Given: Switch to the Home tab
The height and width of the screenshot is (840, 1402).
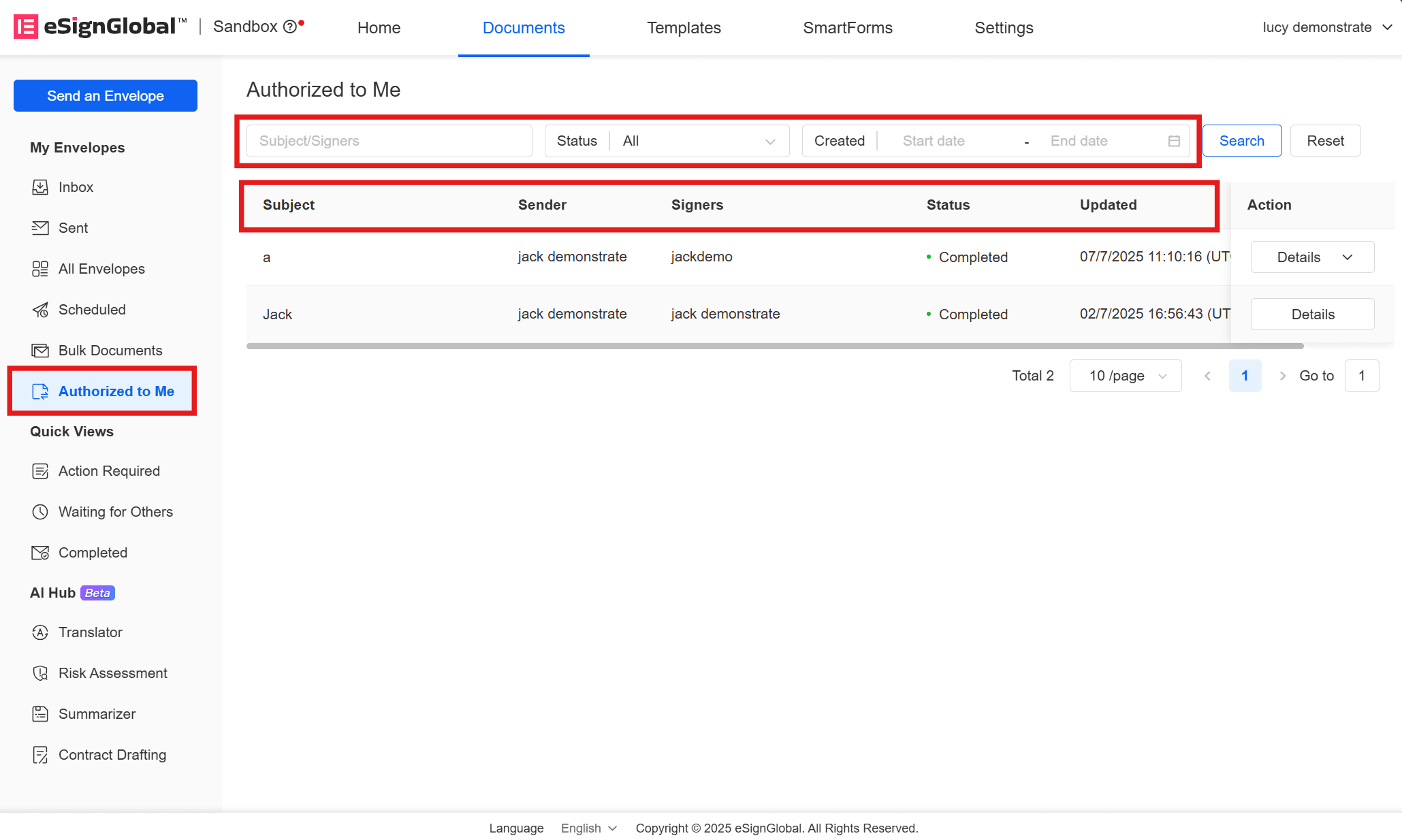Looking at the screenshot, I should (379, 28).
